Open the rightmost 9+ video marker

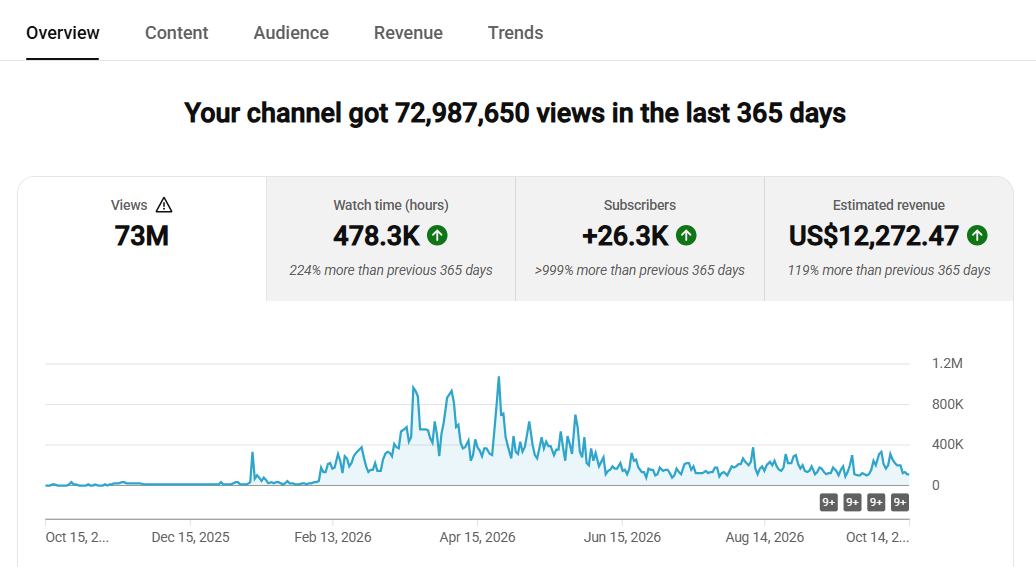pos(900,502)
